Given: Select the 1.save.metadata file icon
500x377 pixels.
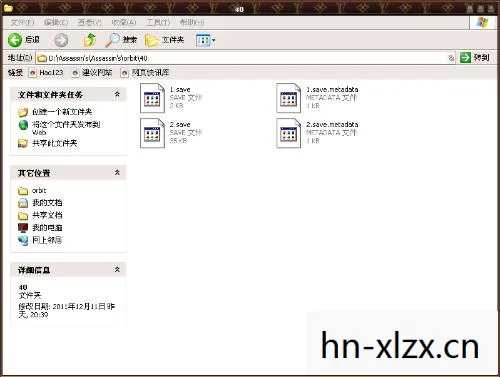Looking at the screenshot, I should [x=289, y=98].
